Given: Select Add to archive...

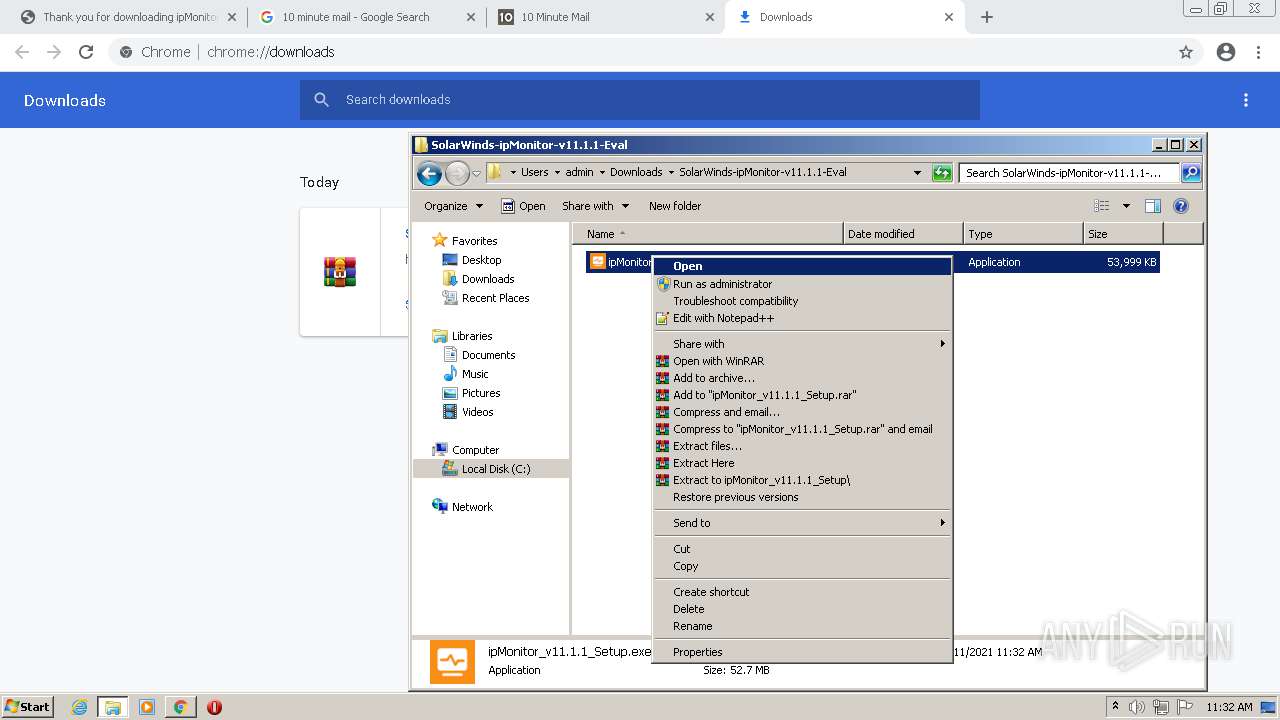Looking at the screenshot, I should [802, 378].
